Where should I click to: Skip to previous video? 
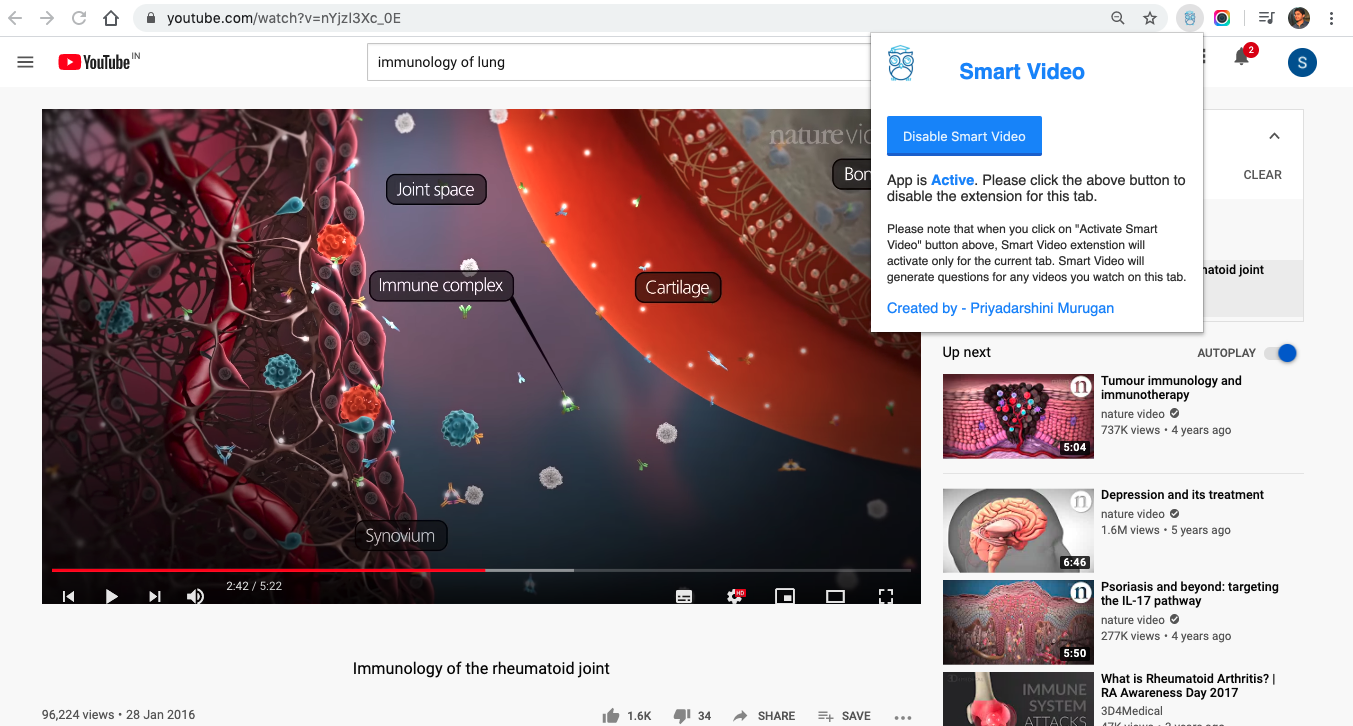click(x=69, y=596)
